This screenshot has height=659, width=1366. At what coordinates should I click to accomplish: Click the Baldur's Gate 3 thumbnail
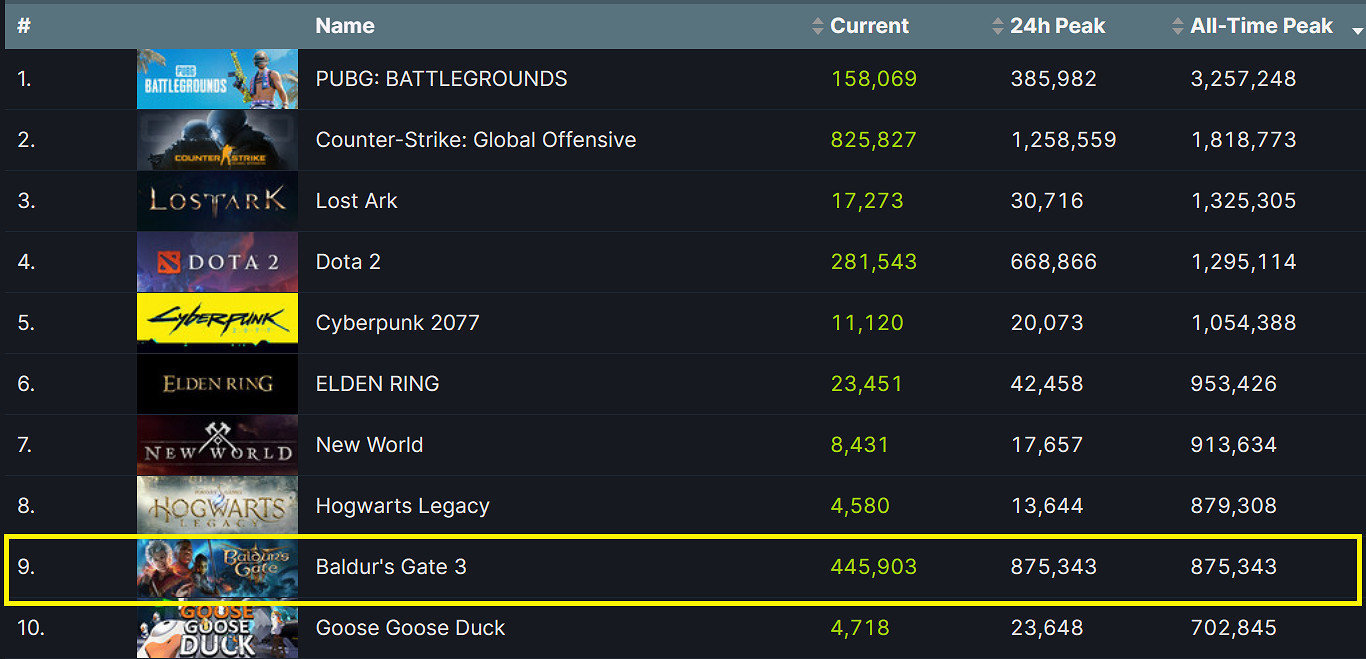[217, 567]
